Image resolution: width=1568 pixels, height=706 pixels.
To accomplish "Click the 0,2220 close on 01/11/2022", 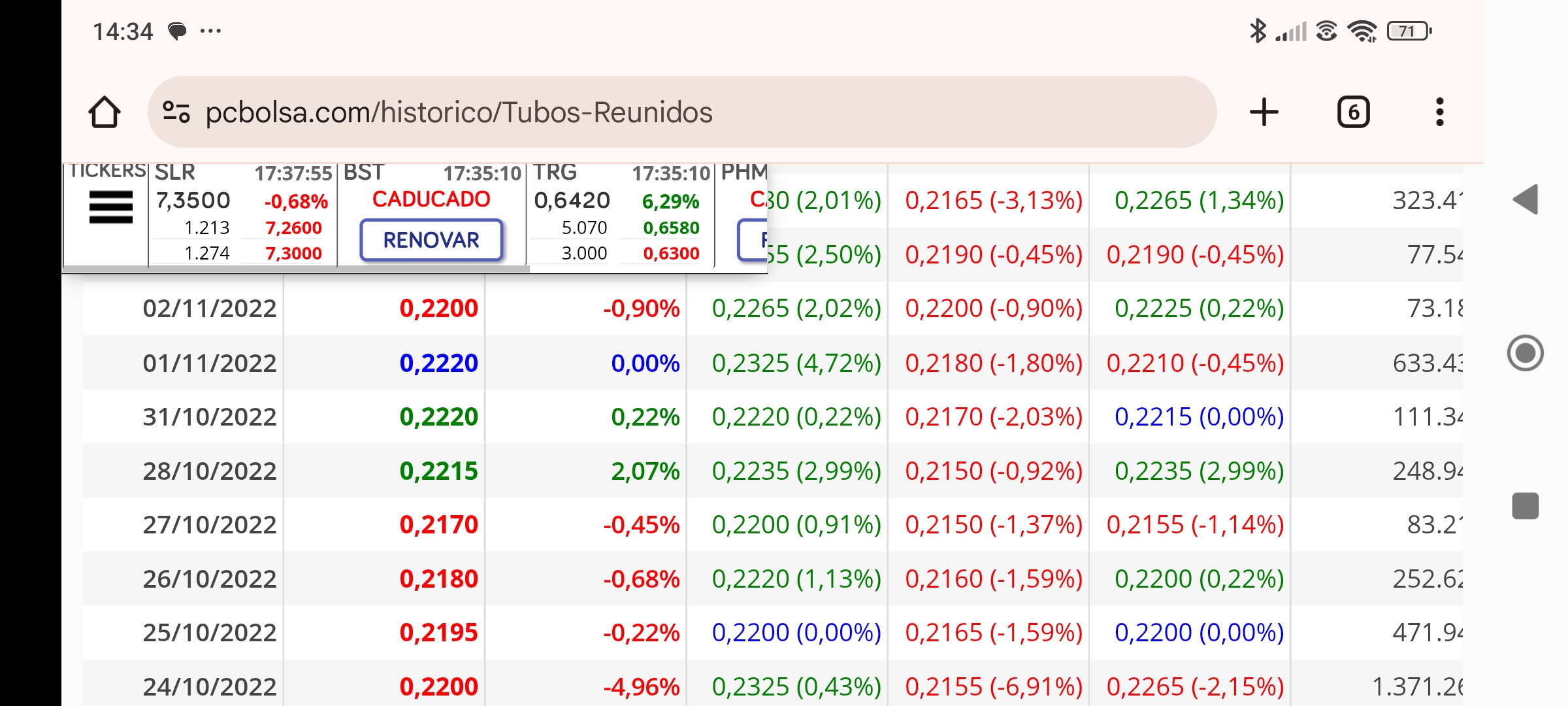I will pos(438,363).
